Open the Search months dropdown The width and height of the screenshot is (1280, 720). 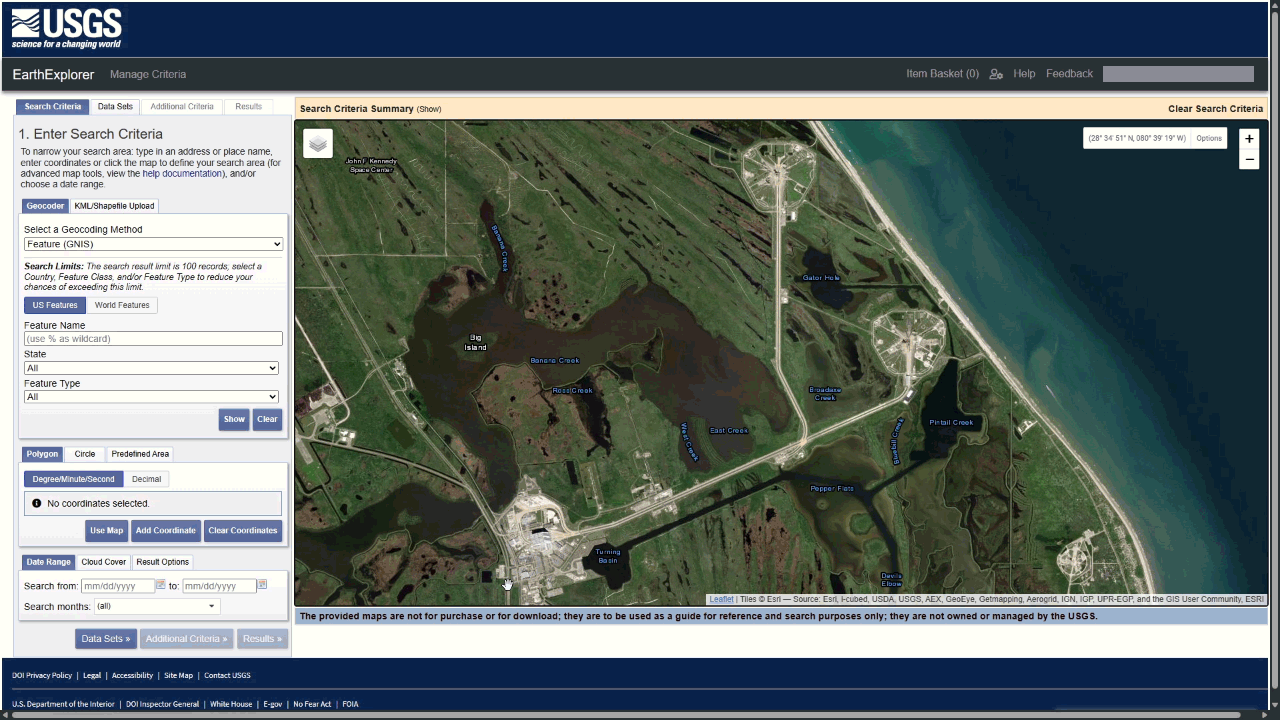(157, 606)
